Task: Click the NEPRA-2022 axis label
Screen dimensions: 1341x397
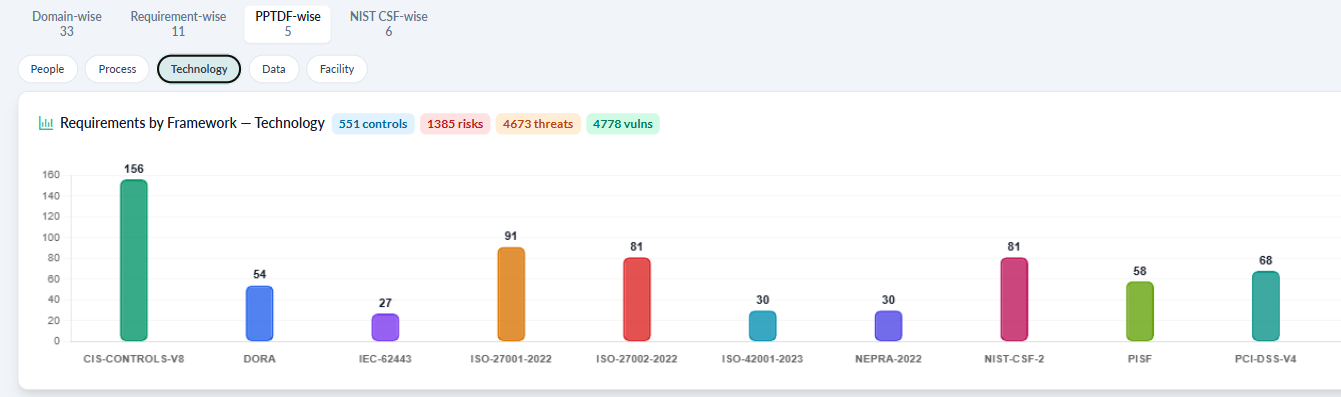Action: point(888,358)
